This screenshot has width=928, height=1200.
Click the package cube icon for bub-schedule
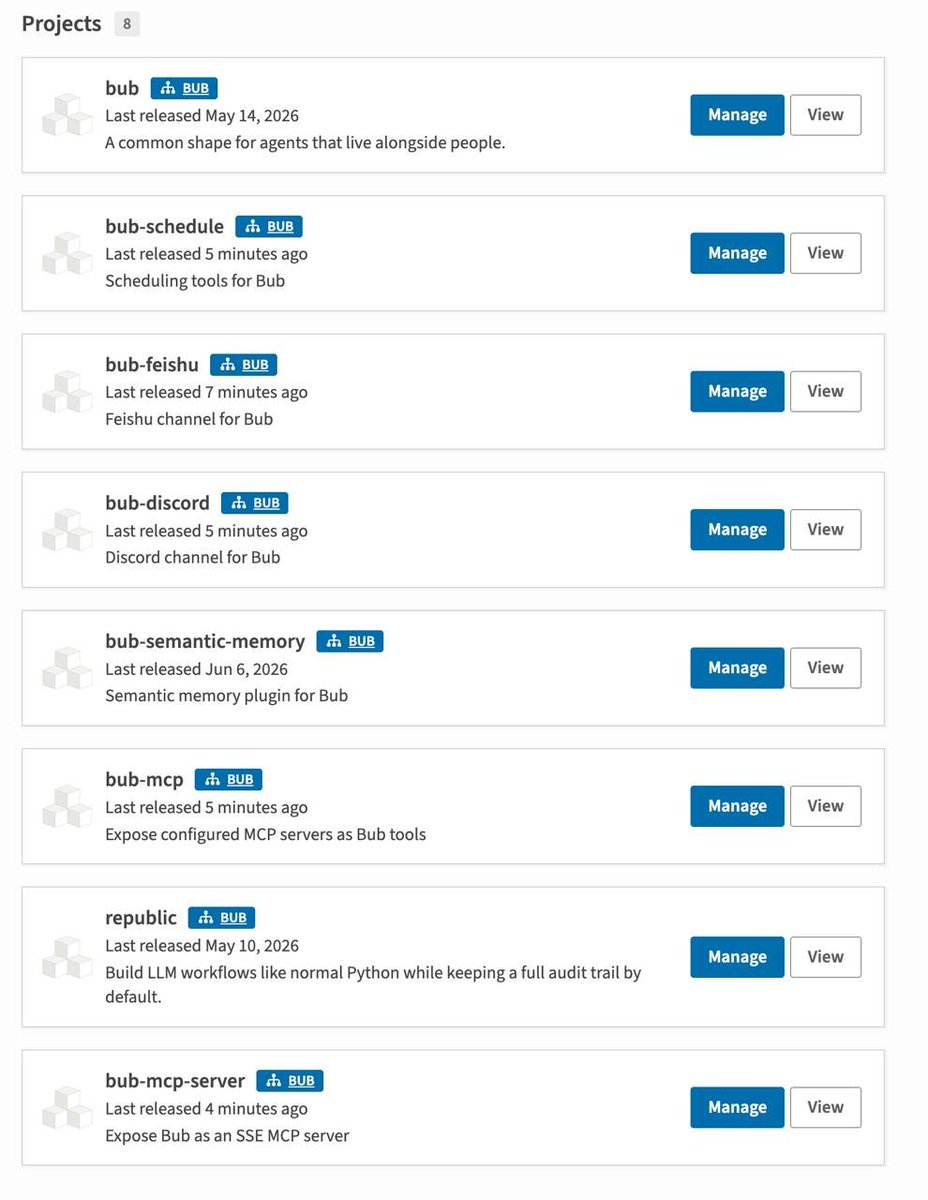pyautogui.click(x=67, y=253)
